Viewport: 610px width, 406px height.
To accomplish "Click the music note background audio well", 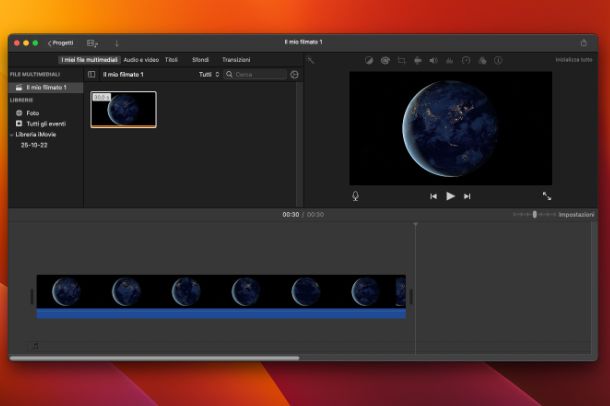I will 35,346.
